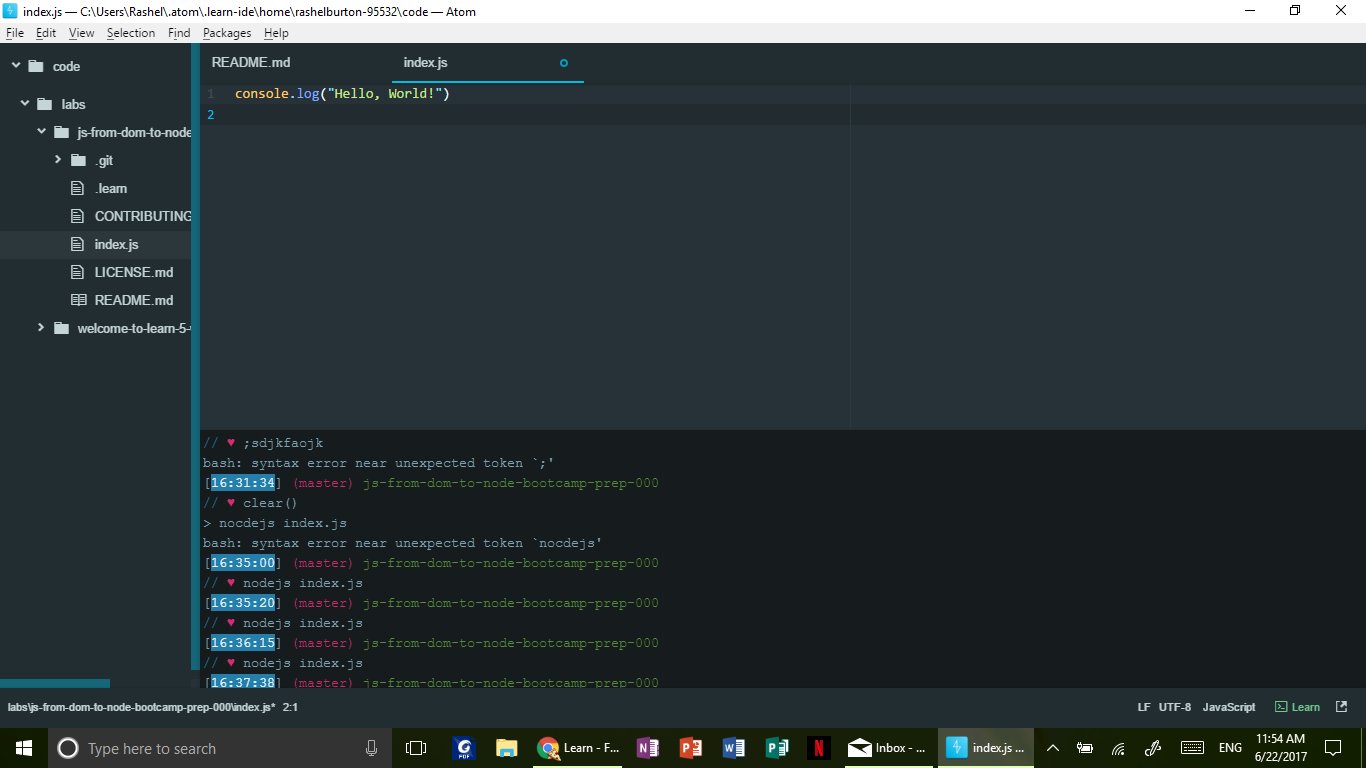Open the Find menu
Viewport: 1366px width, 768px height.
click(x=179, y=33)
